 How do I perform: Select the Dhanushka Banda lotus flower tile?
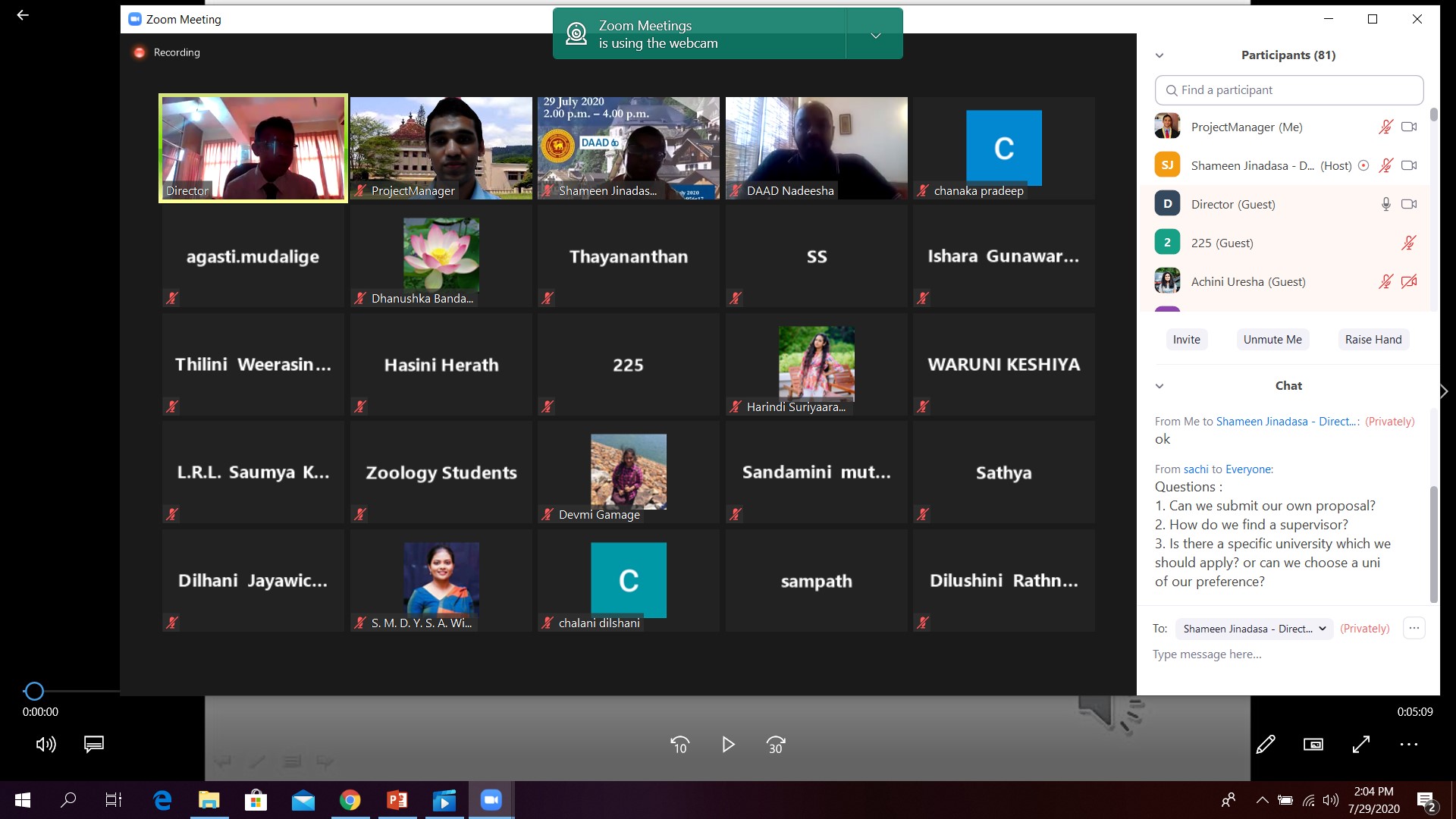(x=441, y=256)
